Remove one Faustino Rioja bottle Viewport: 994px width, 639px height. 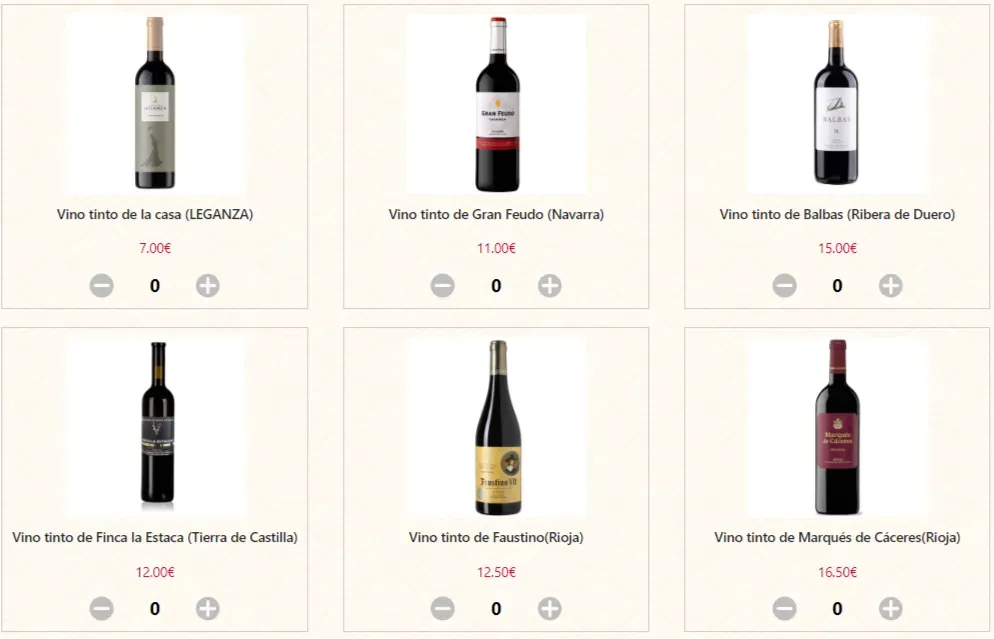(443, 608)
